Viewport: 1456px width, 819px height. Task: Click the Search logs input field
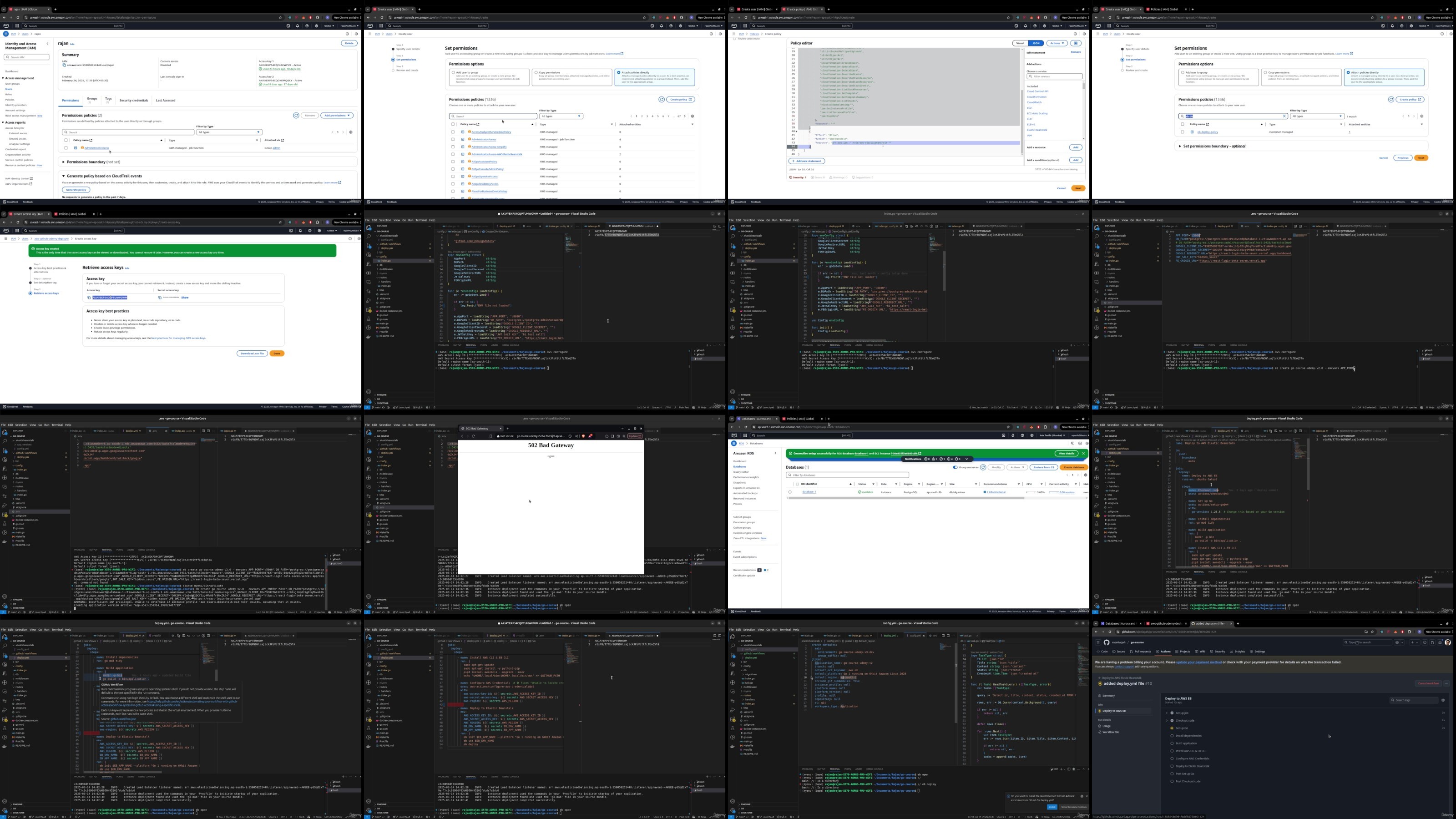pyautogui.click(x=1413, y=700)
